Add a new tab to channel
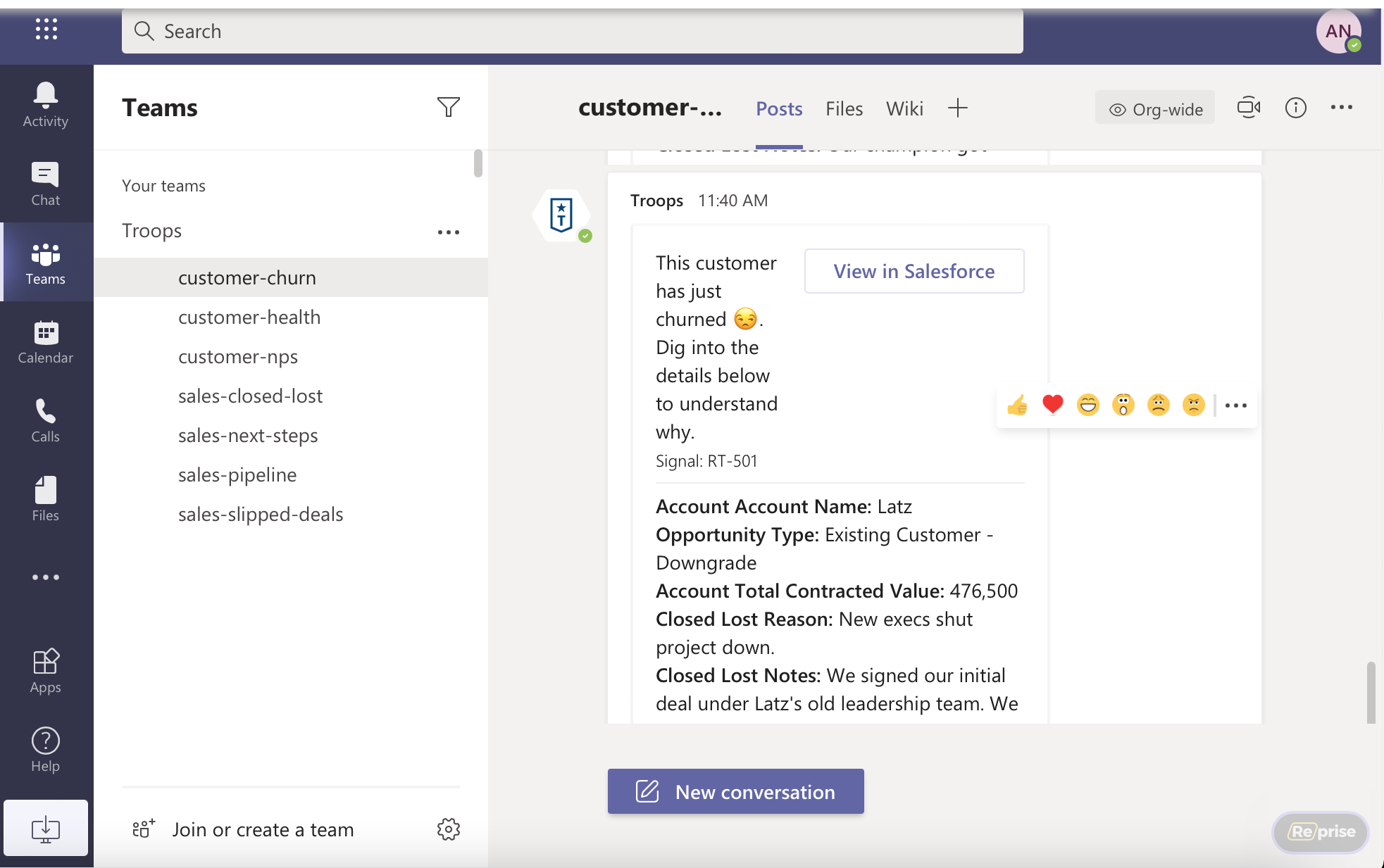The width and height of the screenshot is (1384, 868). pyautogui.click(x=958, y=108)
